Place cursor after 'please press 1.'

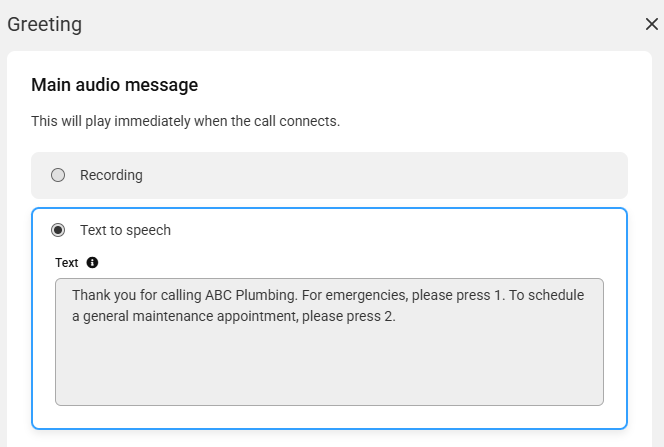(506, 295)
